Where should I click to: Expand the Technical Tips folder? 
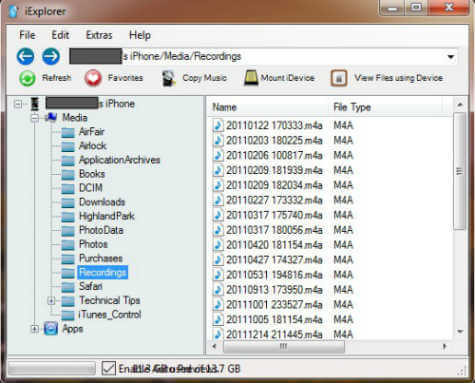coord(51,301)
